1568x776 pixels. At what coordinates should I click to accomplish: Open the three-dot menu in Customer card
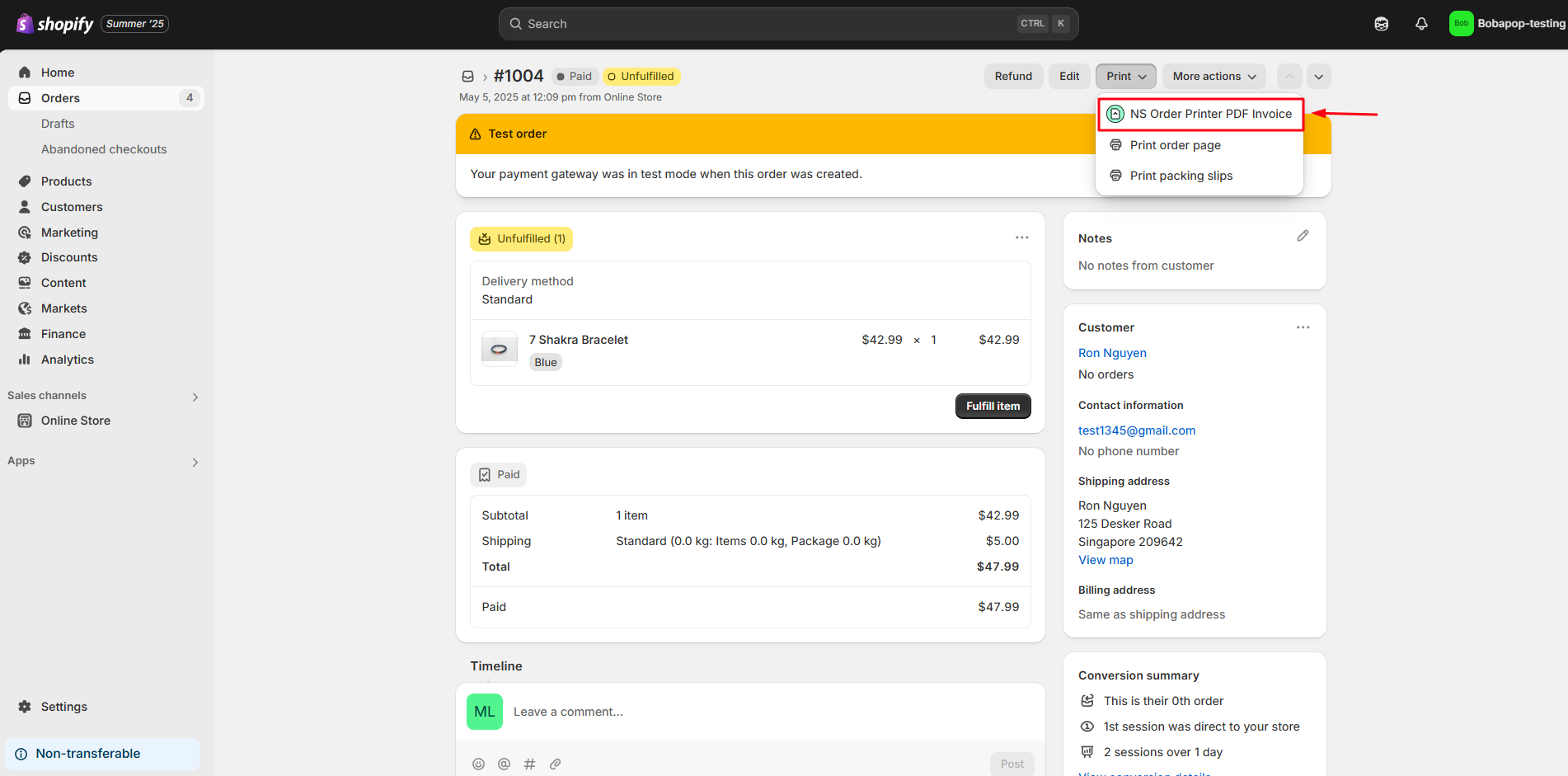1303,327
